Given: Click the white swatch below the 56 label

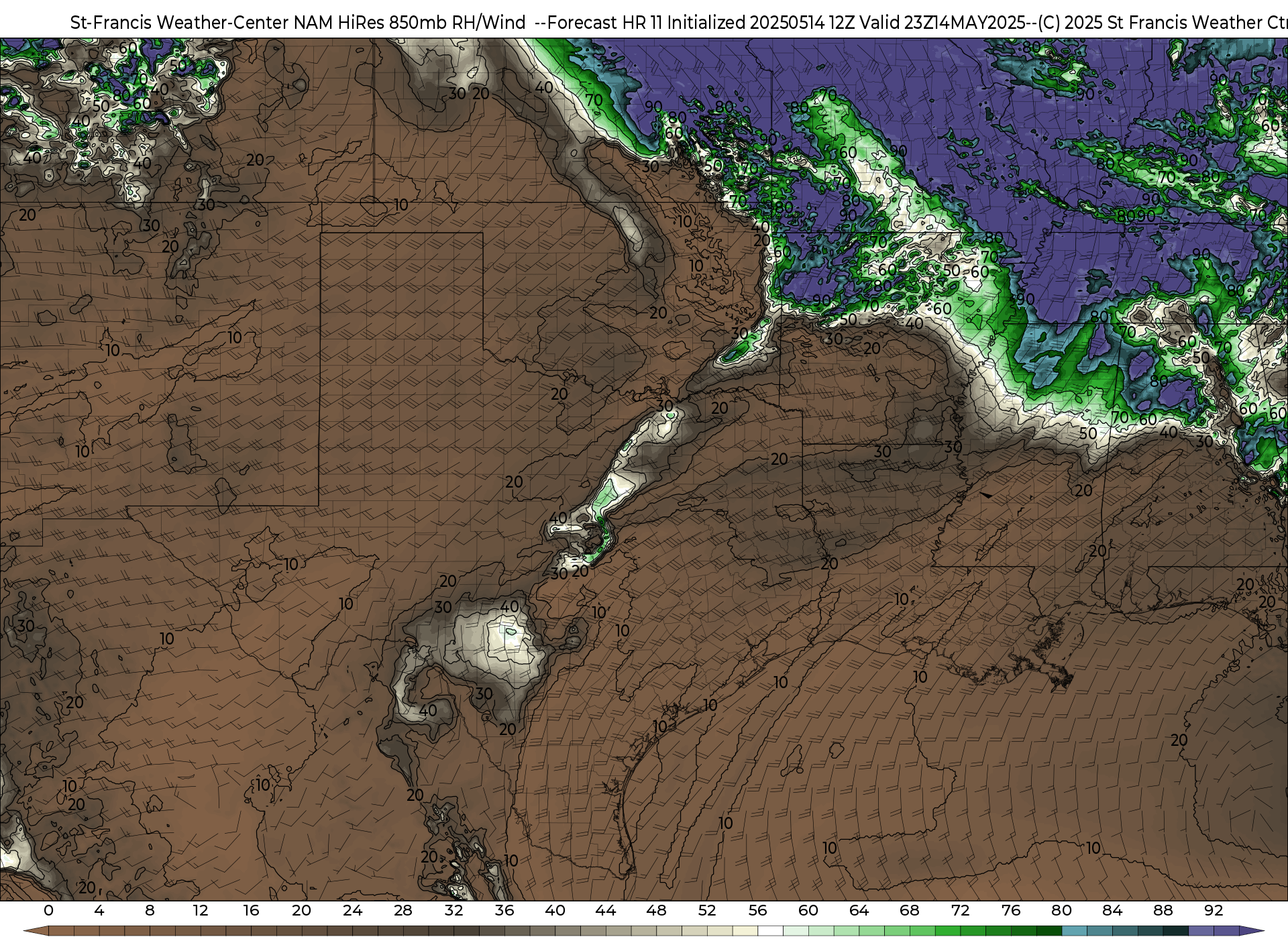Looking at the screenshot, I should pos(770,931).
